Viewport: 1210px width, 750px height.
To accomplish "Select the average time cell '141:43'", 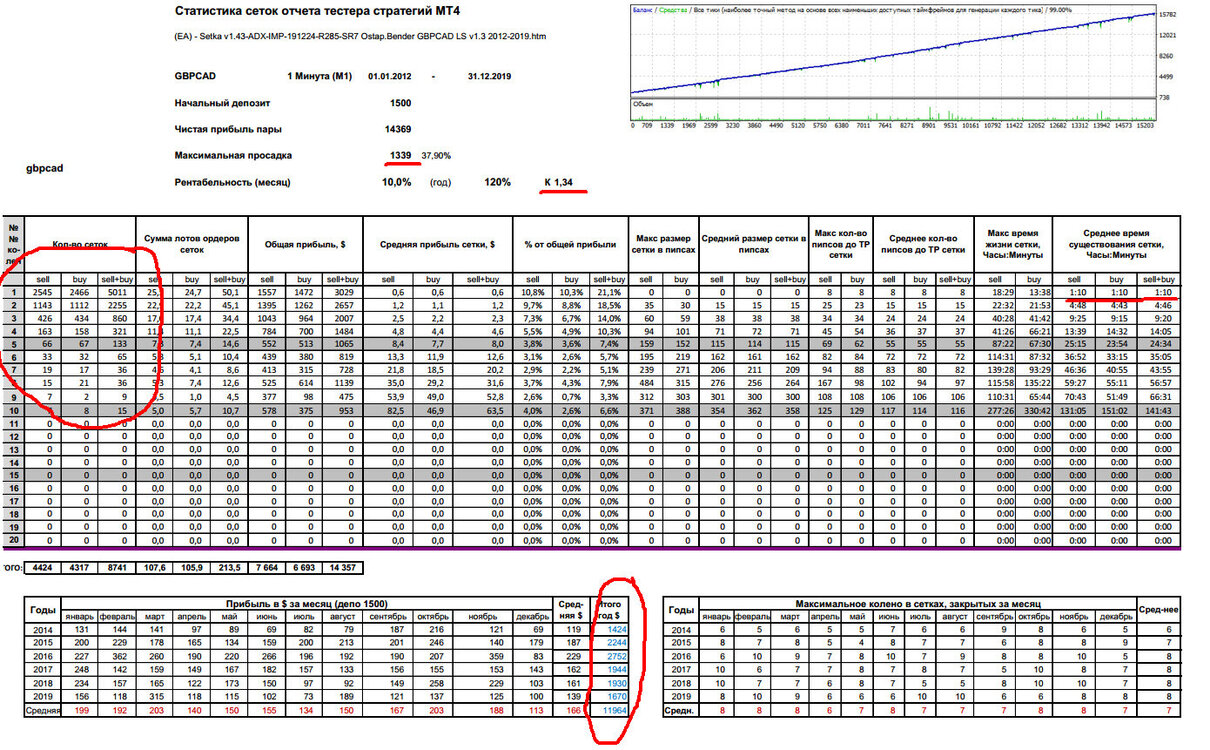I will coord(1159,410).
